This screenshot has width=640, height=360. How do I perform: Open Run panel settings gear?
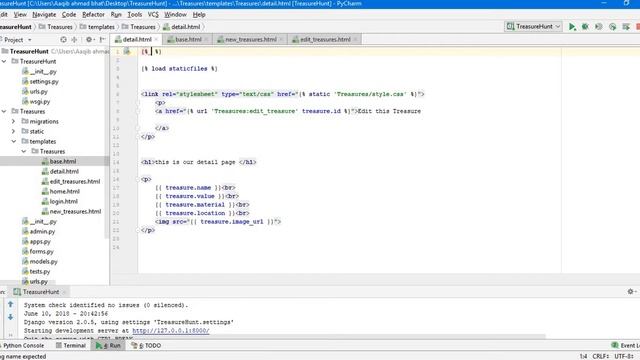click(631, 291)
